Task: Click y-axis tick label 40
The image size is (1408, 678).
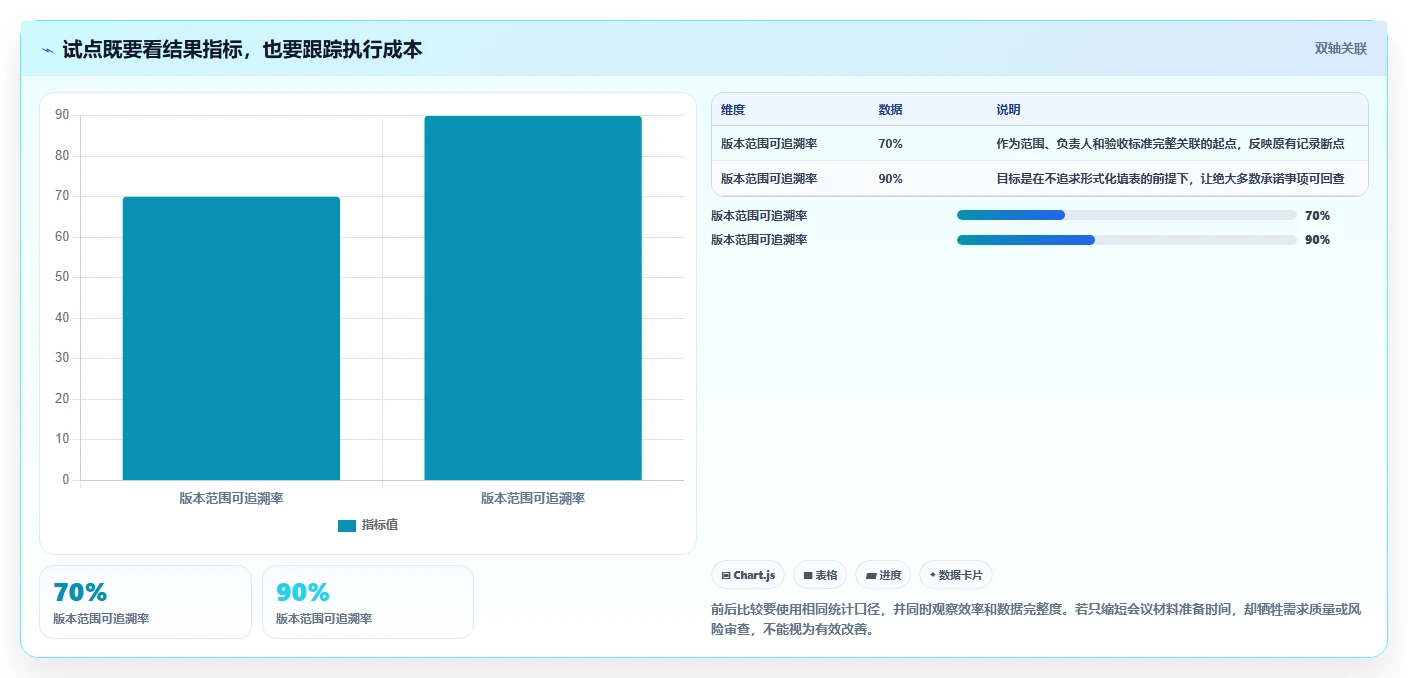Action: (x=62, y=318)
